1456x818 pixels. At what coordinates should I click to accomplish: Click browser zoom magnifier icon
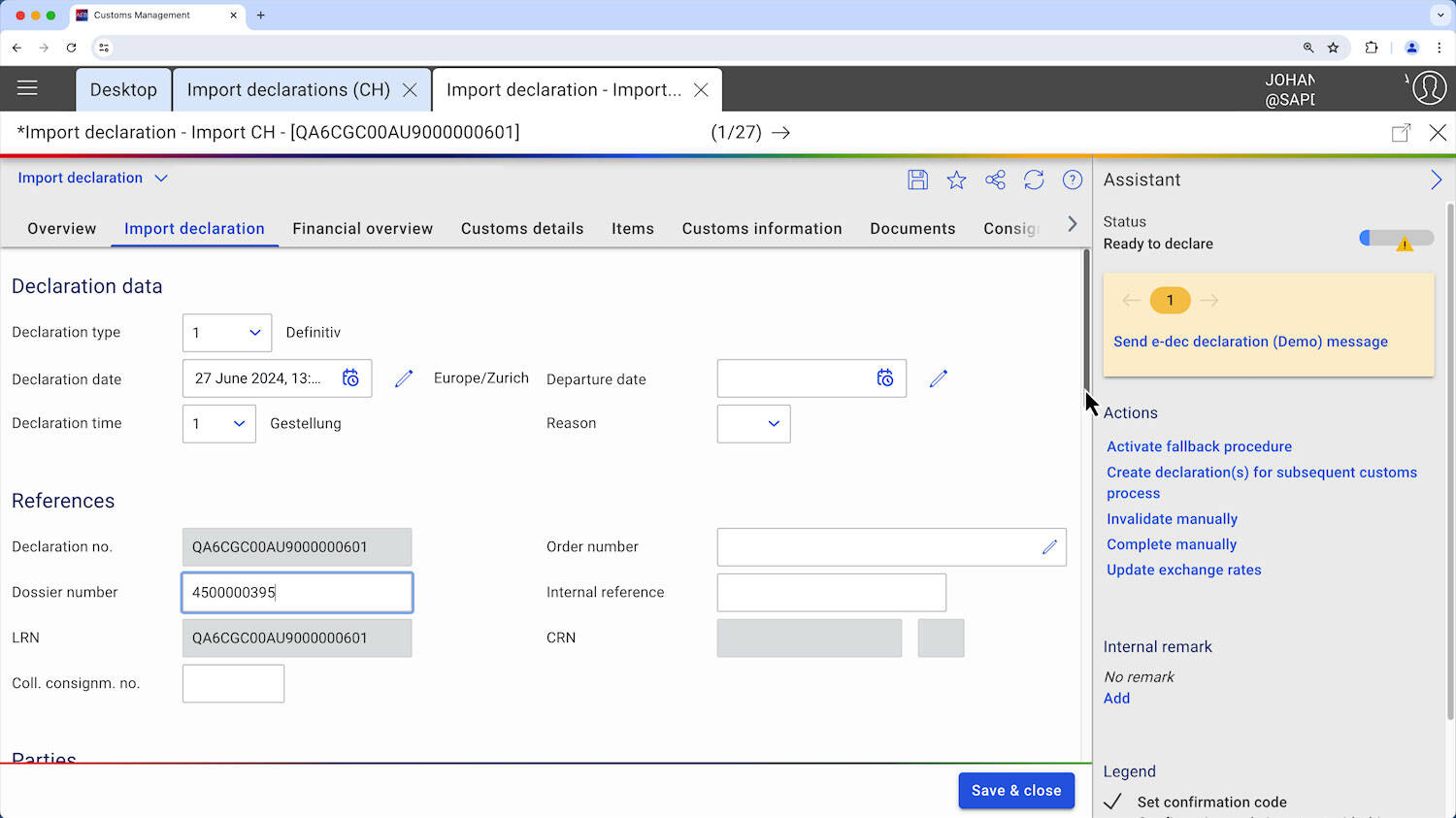[1307, 48]
